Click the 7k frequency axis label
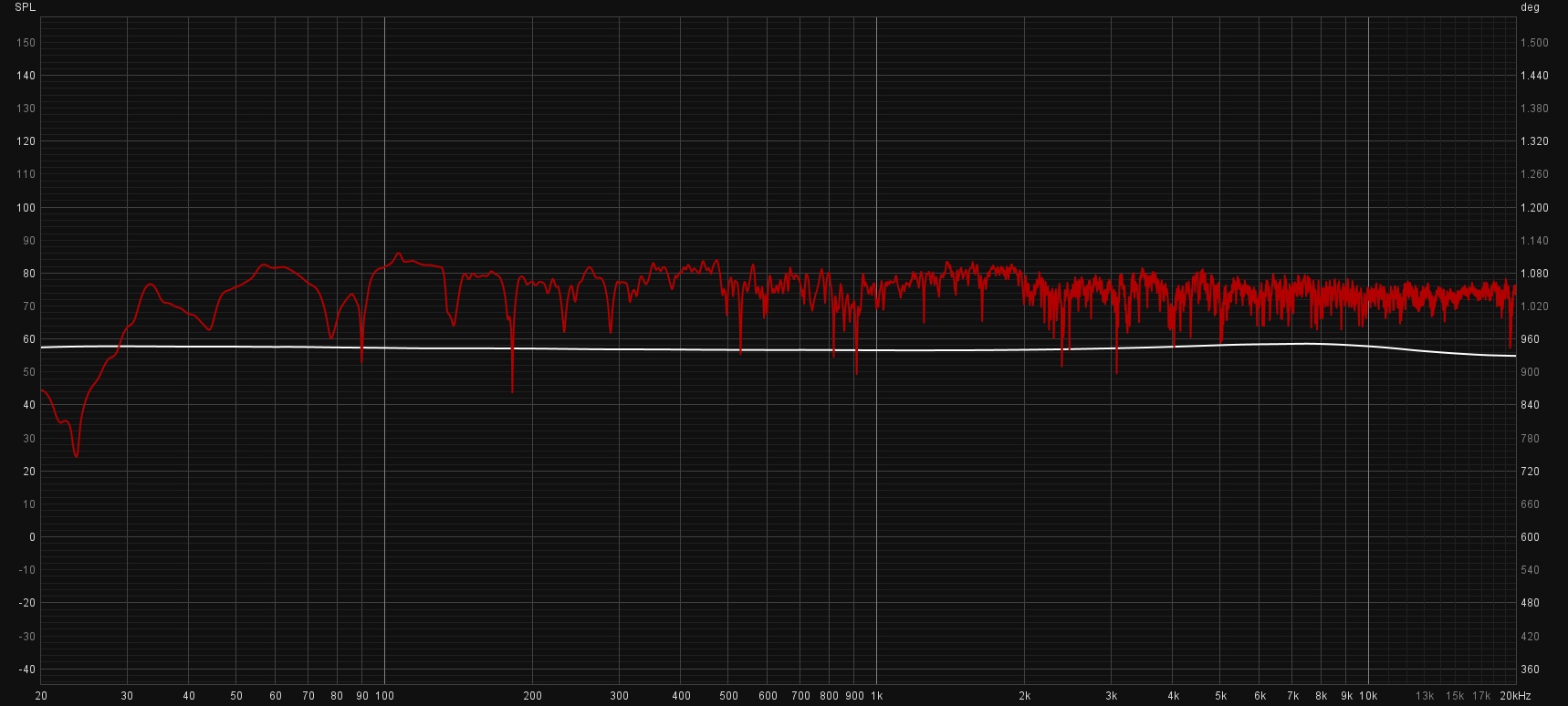 point(1292,696)
